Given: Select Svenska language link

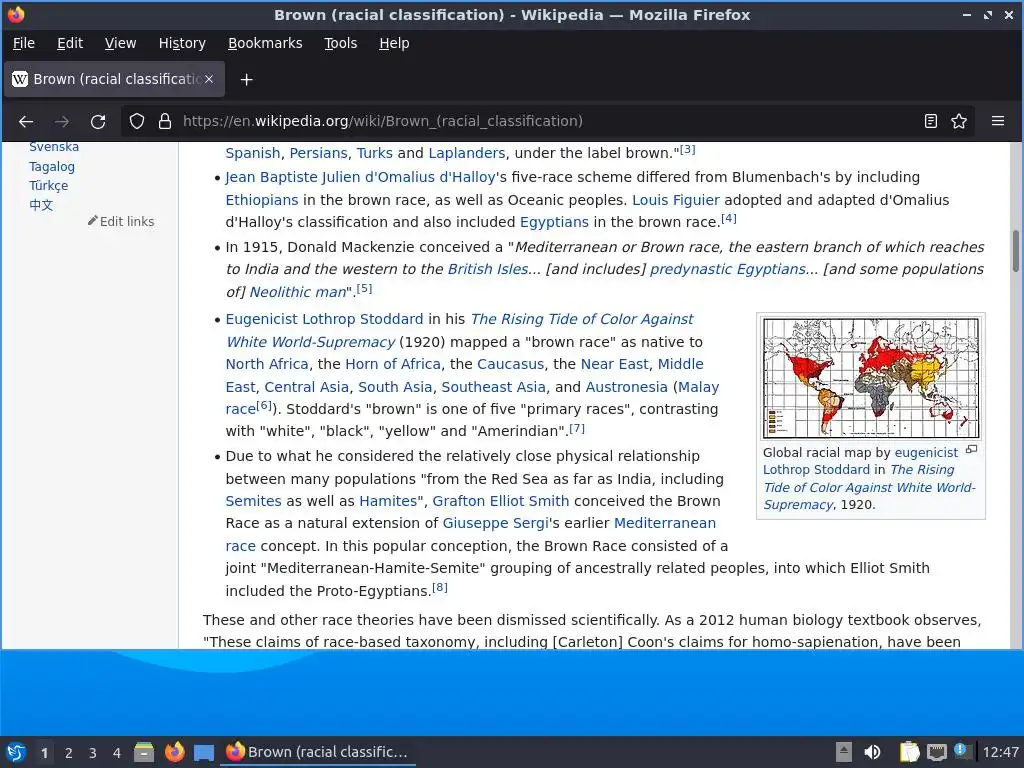Looking at the screenshot, I should point(54,147).
